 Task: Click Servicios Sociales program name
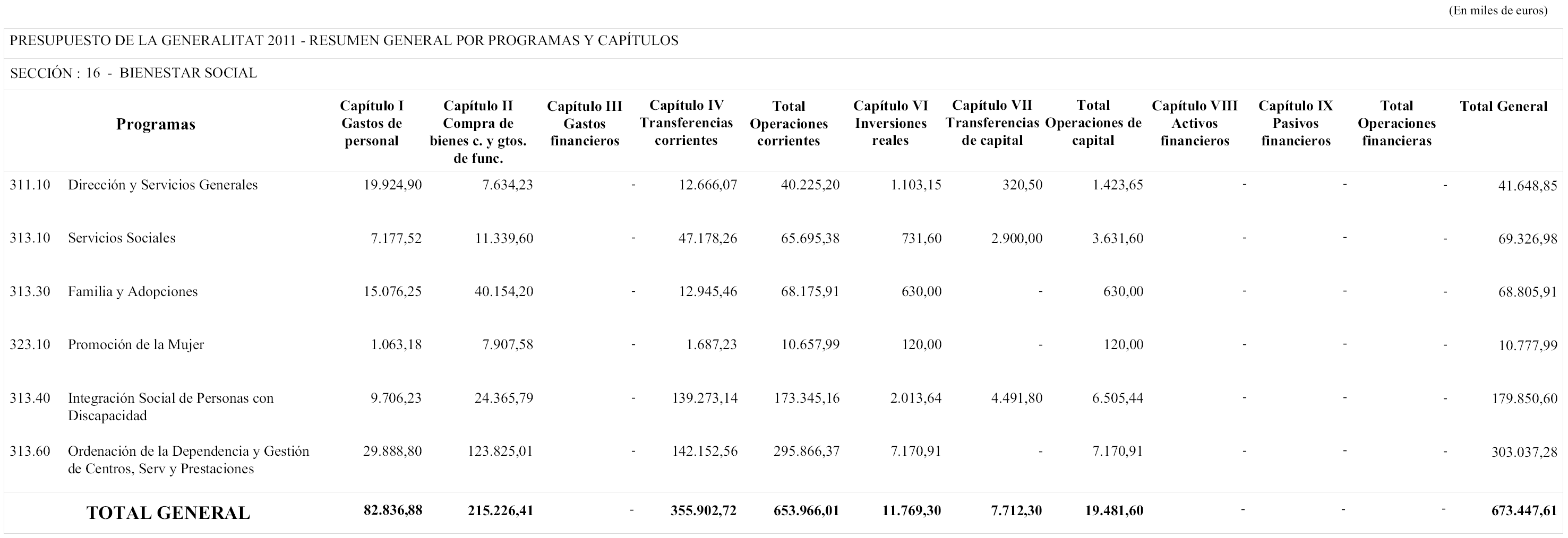(x=121, y=238)
